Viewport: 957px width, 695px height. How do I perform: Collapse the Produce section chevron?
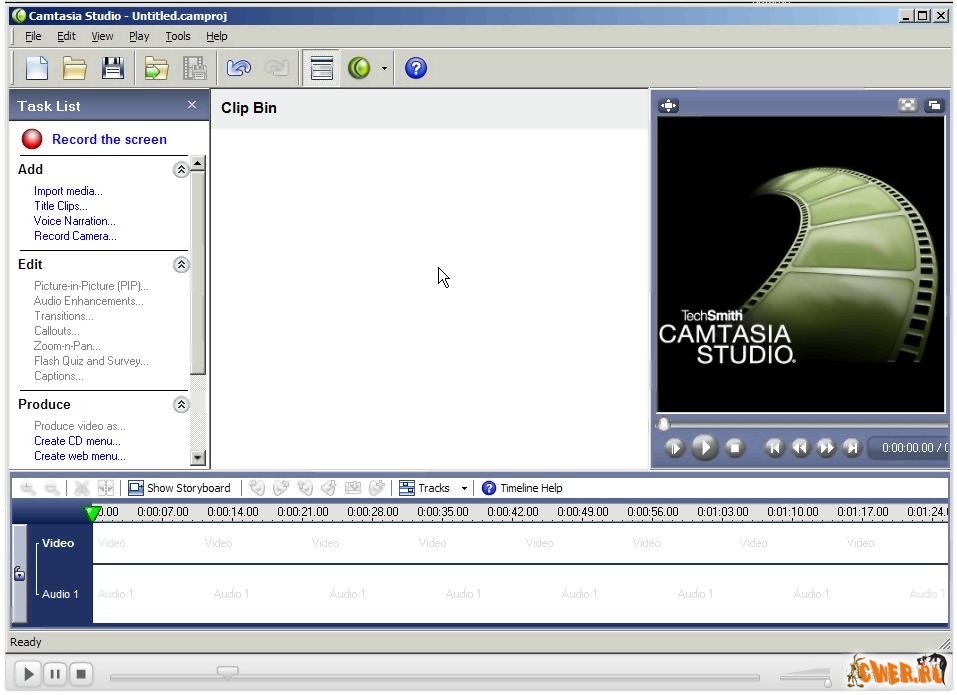tap(181, 405)
